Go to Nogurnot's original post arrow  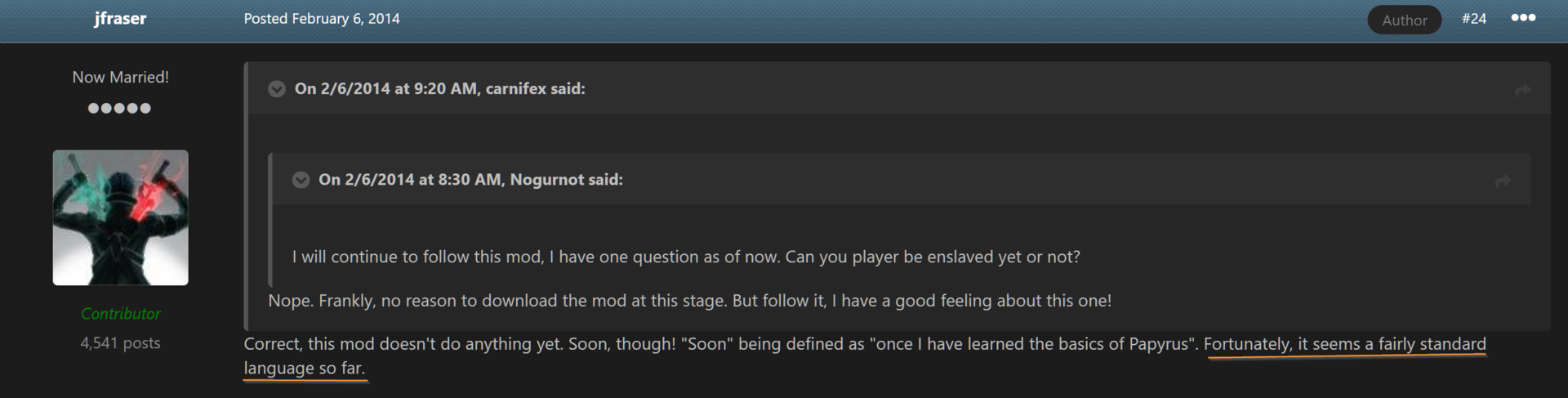[x=1503, y=181]
